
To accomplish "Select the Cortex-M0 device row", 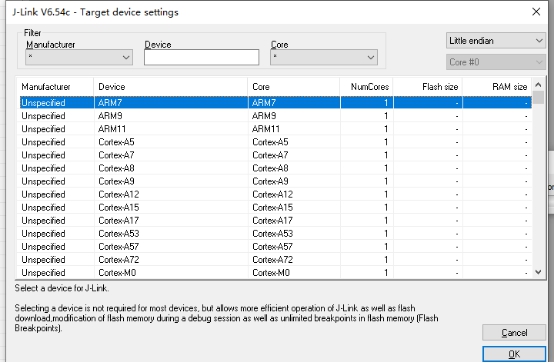I will 276,273.
